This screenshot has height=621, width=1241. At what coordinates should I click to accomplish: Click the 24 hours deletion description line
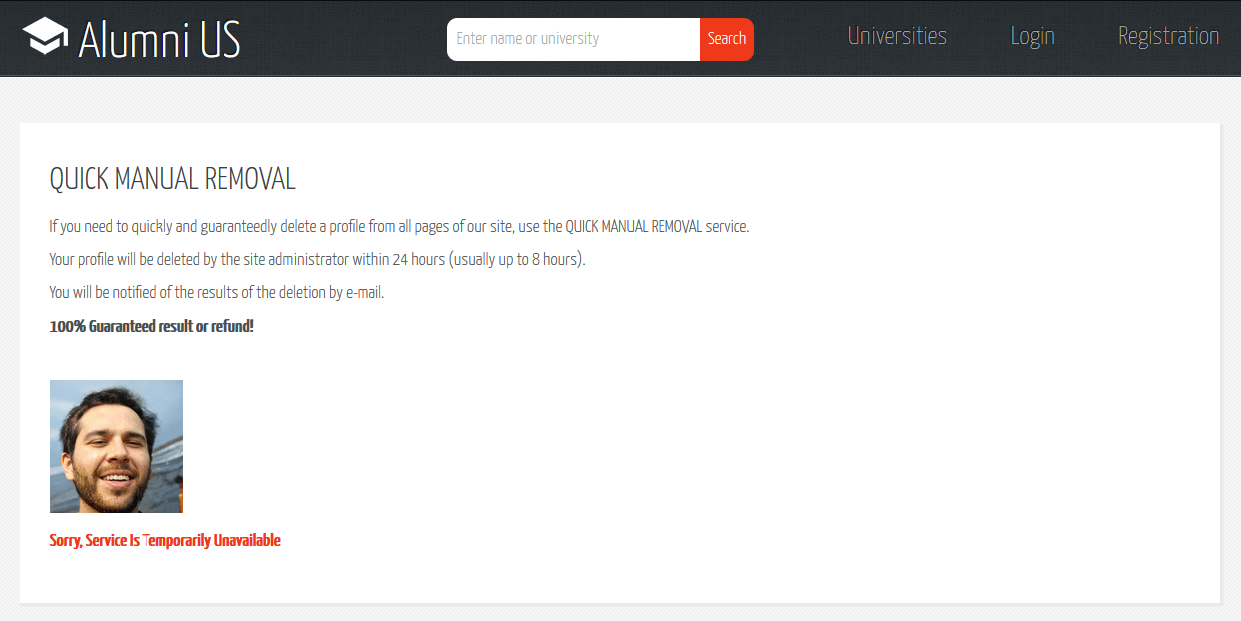317,259
